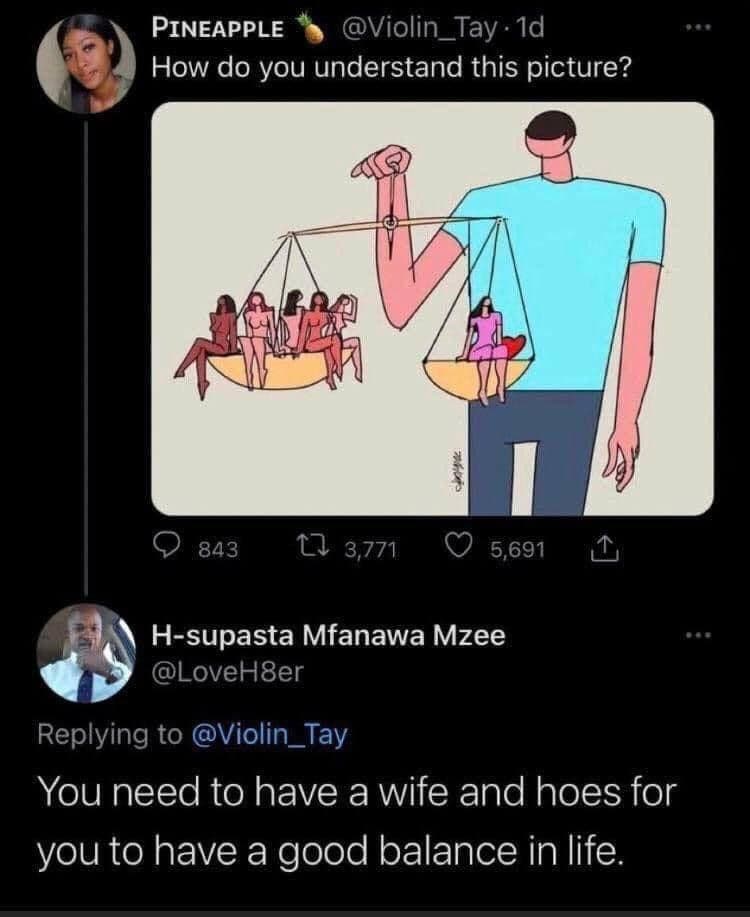The image size is (750, 917).
Task: Click H-supasta Mfanawa Mzee display name
Action: 329,635
